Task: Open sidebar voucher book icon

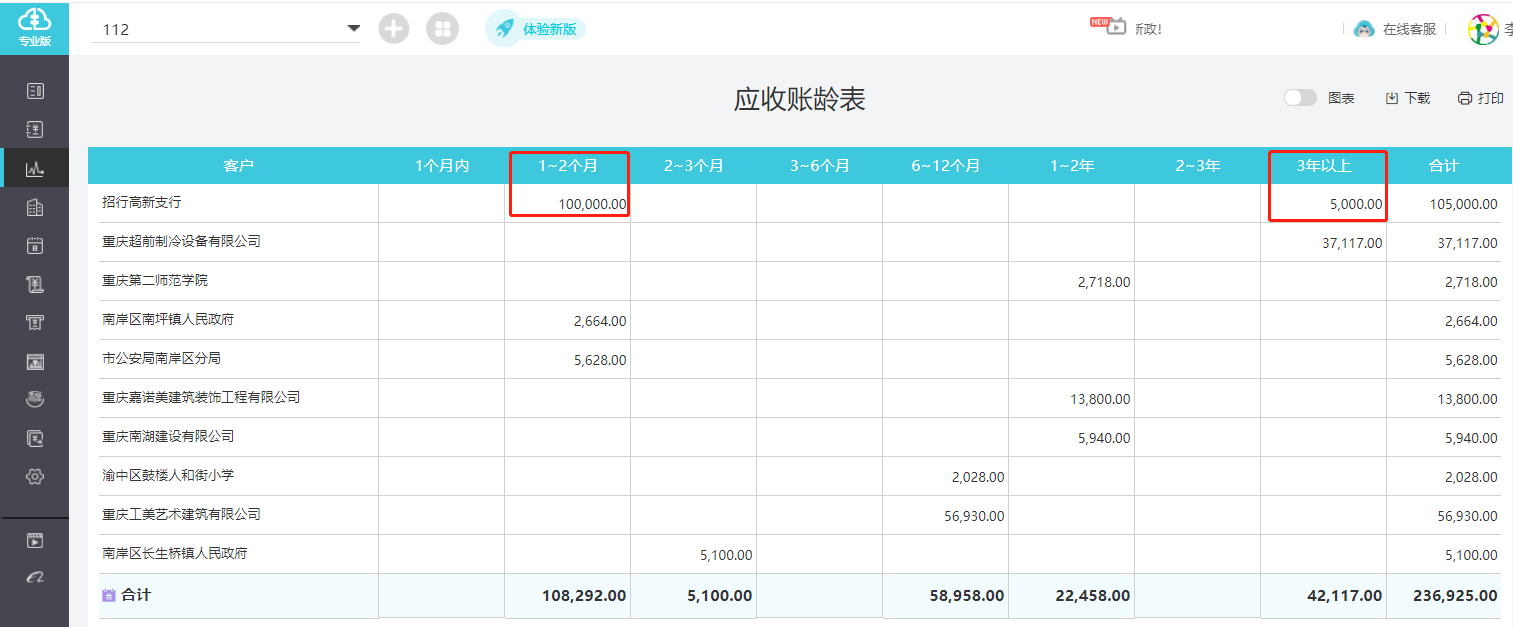Action: tap(35, 91)
